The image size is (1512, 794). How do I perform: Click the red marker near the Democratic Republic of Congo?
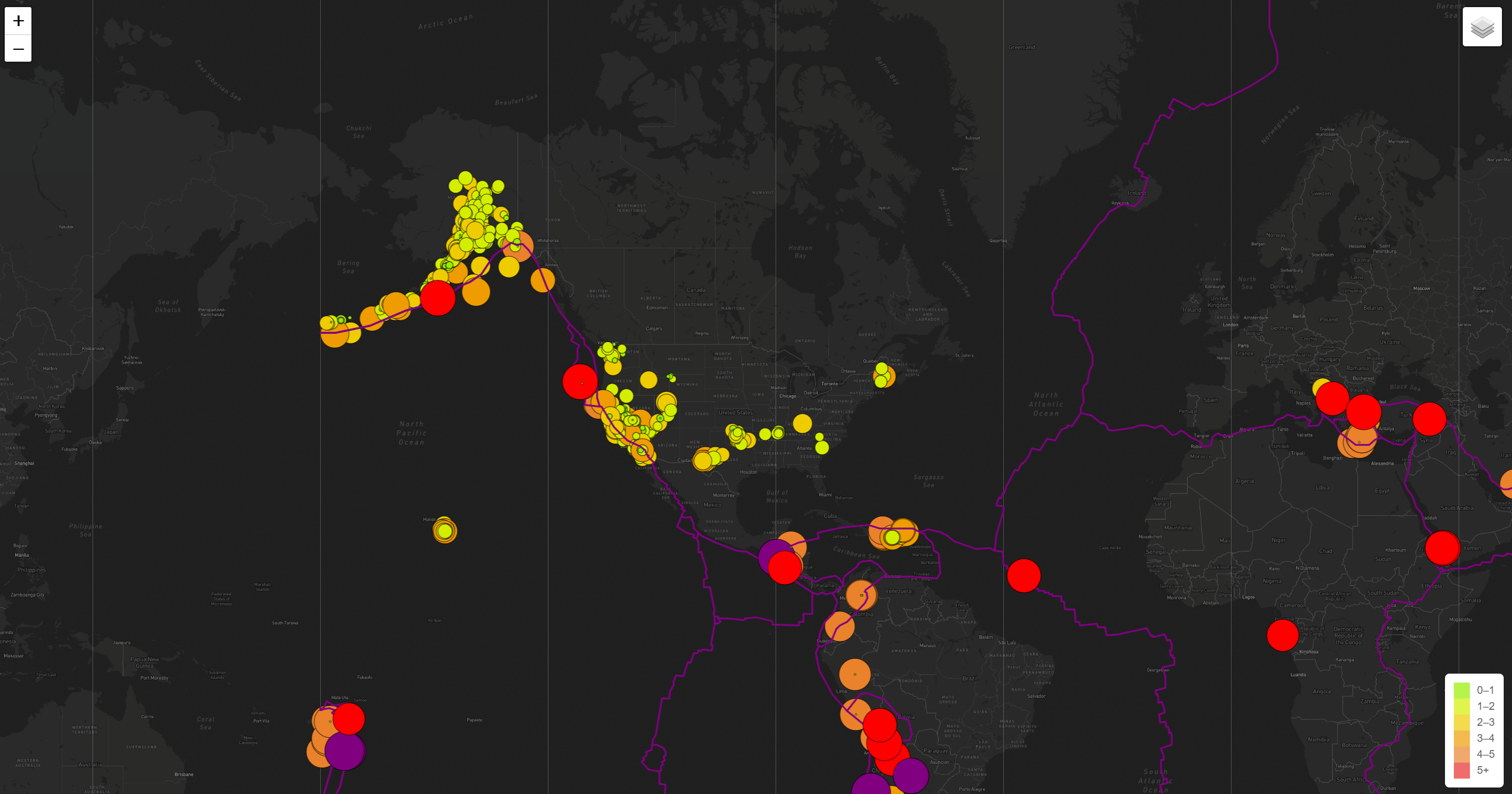pyautogui.click(x=1282, y=635)
